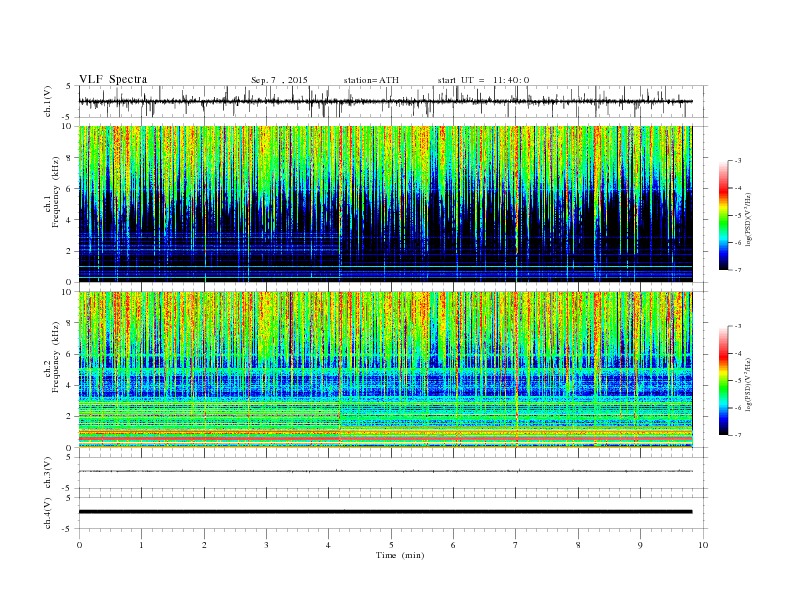Click the 'station=ATH' label
Image resolution: width=792 pixels, height=612 pixels.
[371, 80]
